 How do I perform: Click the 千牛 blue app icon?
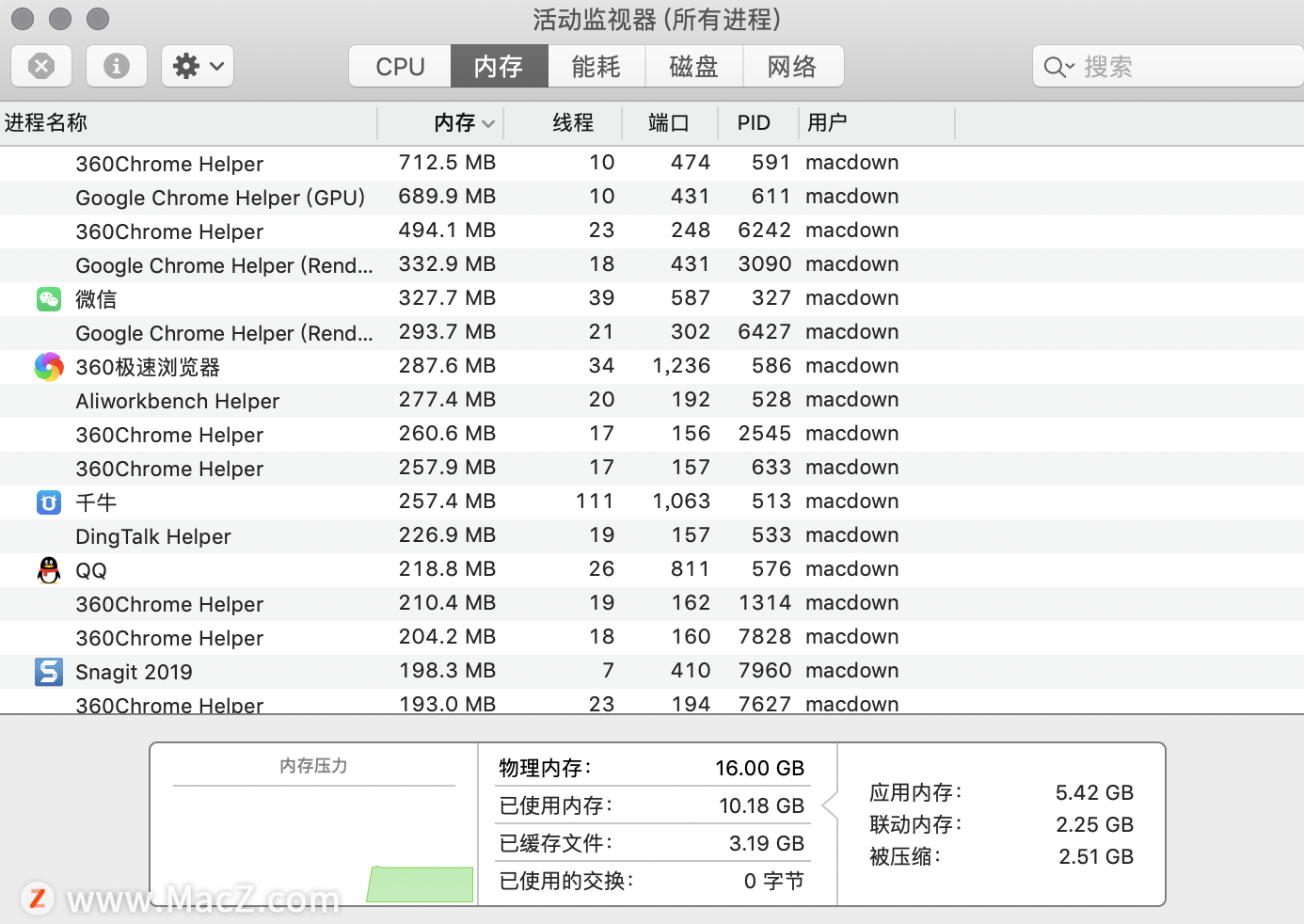[x=49, y=502]
